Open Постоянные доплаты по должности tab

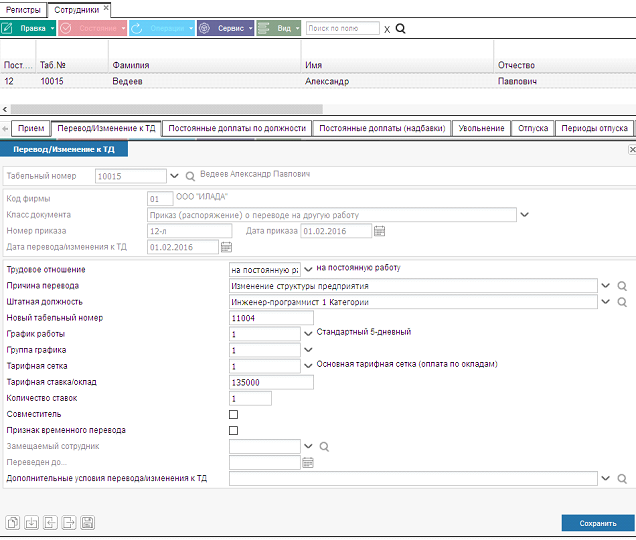pyautogui.click(x=237, y=128)
